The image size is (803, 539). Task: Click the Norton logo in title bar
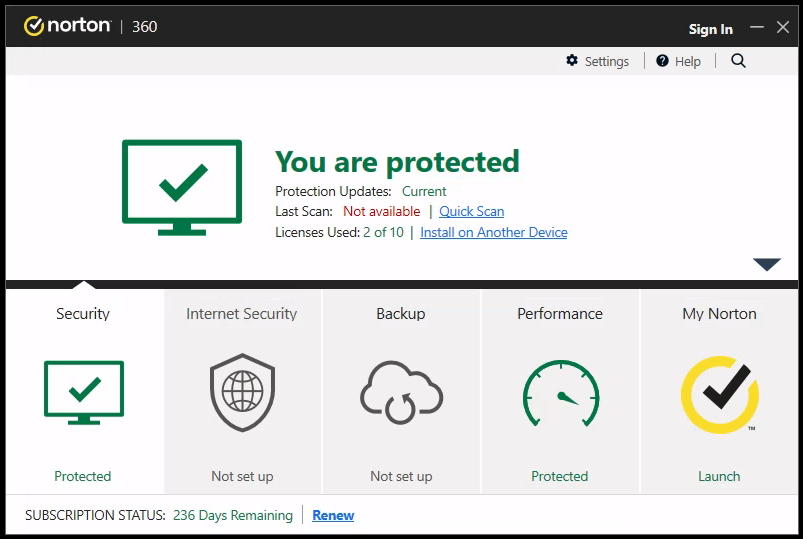67,26
